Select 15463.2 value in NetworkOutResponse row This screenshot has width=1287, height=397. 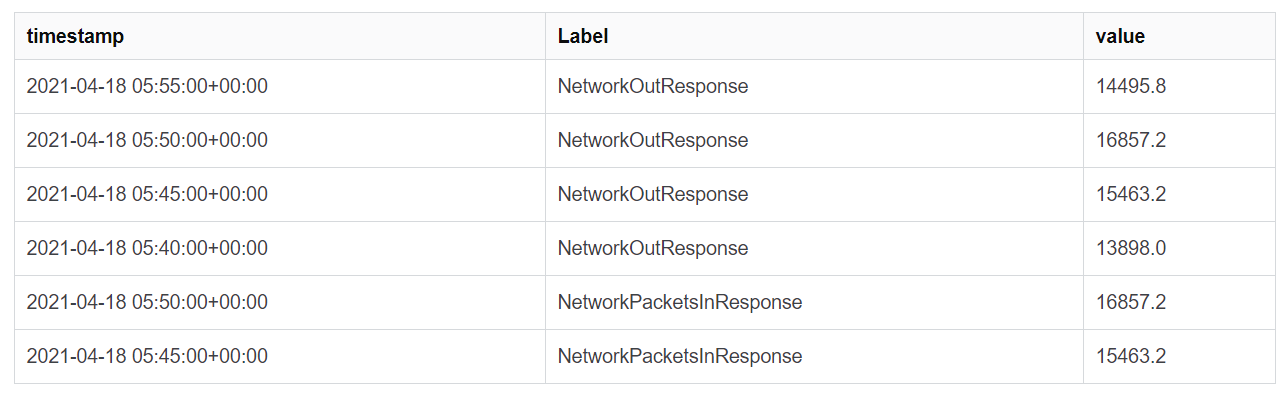click(1180, 194)
